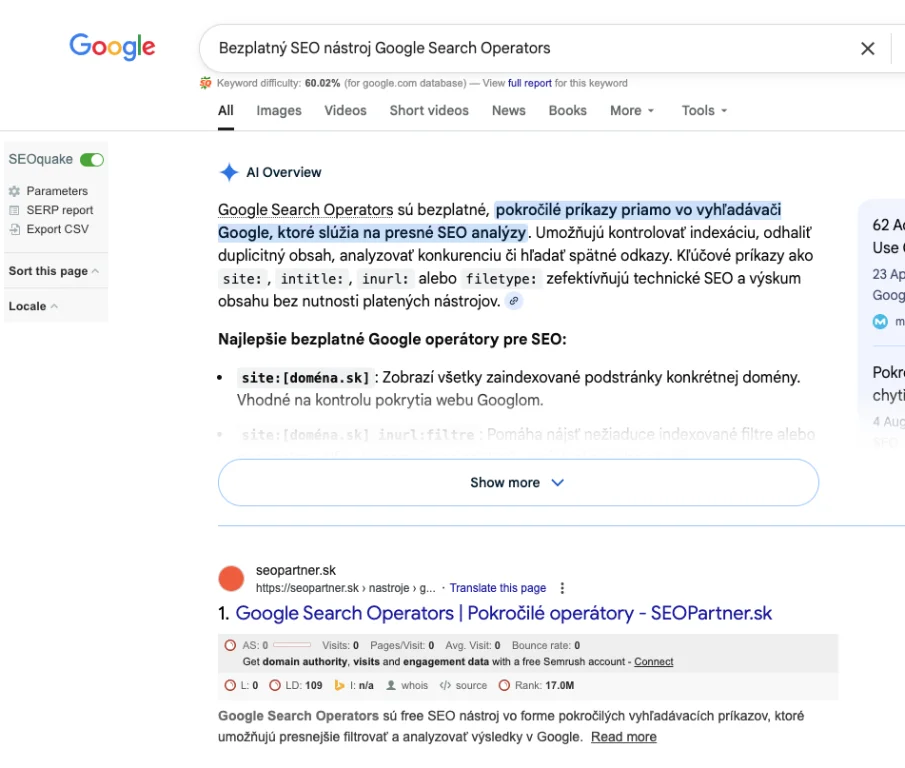Switch to the Images tab
This screenshot has height=768, width=905.
278,111
